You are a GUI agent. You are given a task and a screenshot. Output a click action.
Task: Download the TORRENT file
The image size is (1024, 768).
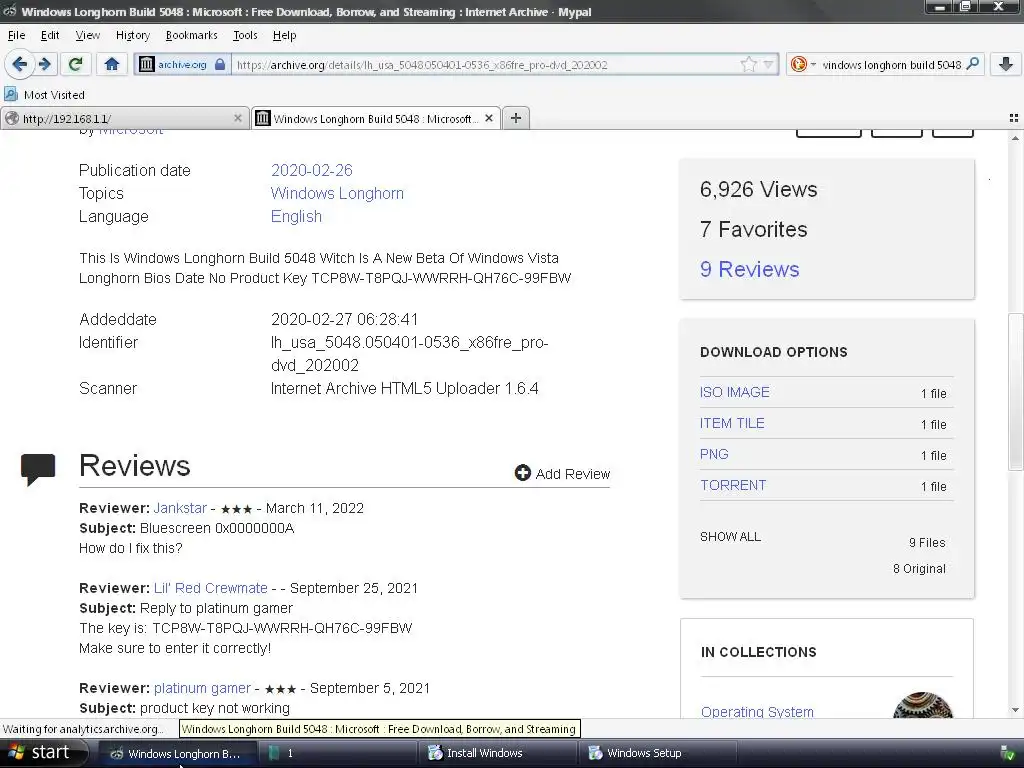tap(733, 485)
